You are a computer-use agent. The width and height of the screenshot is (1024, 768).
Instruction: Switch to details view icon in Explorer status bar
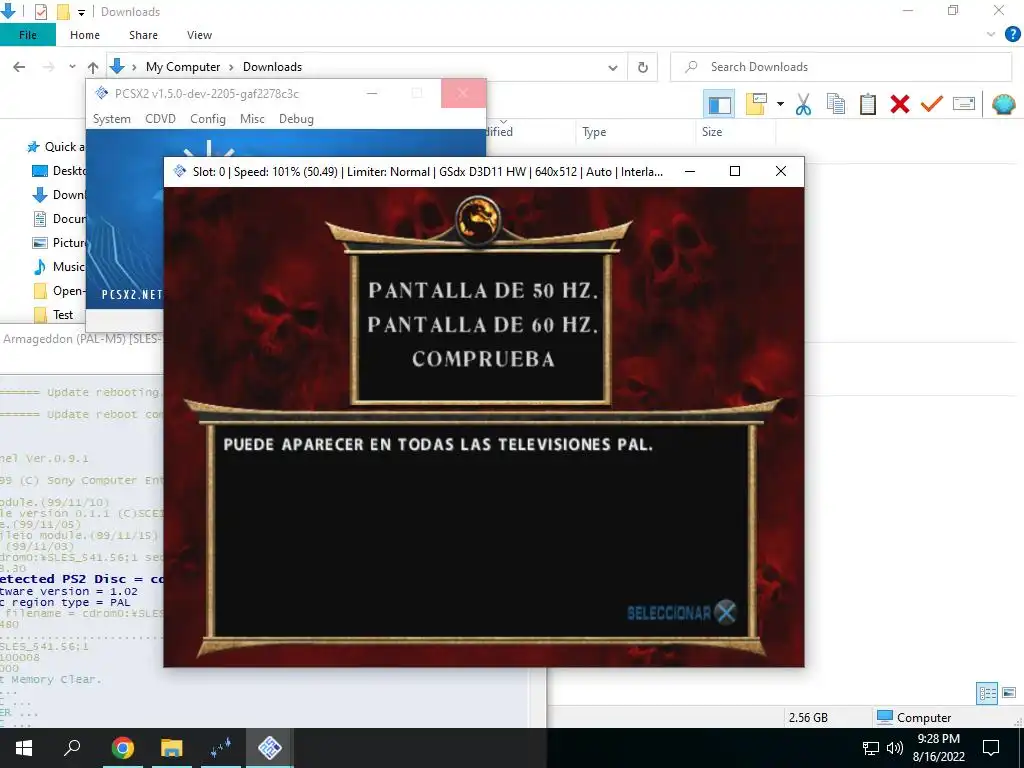pos(987,693)
